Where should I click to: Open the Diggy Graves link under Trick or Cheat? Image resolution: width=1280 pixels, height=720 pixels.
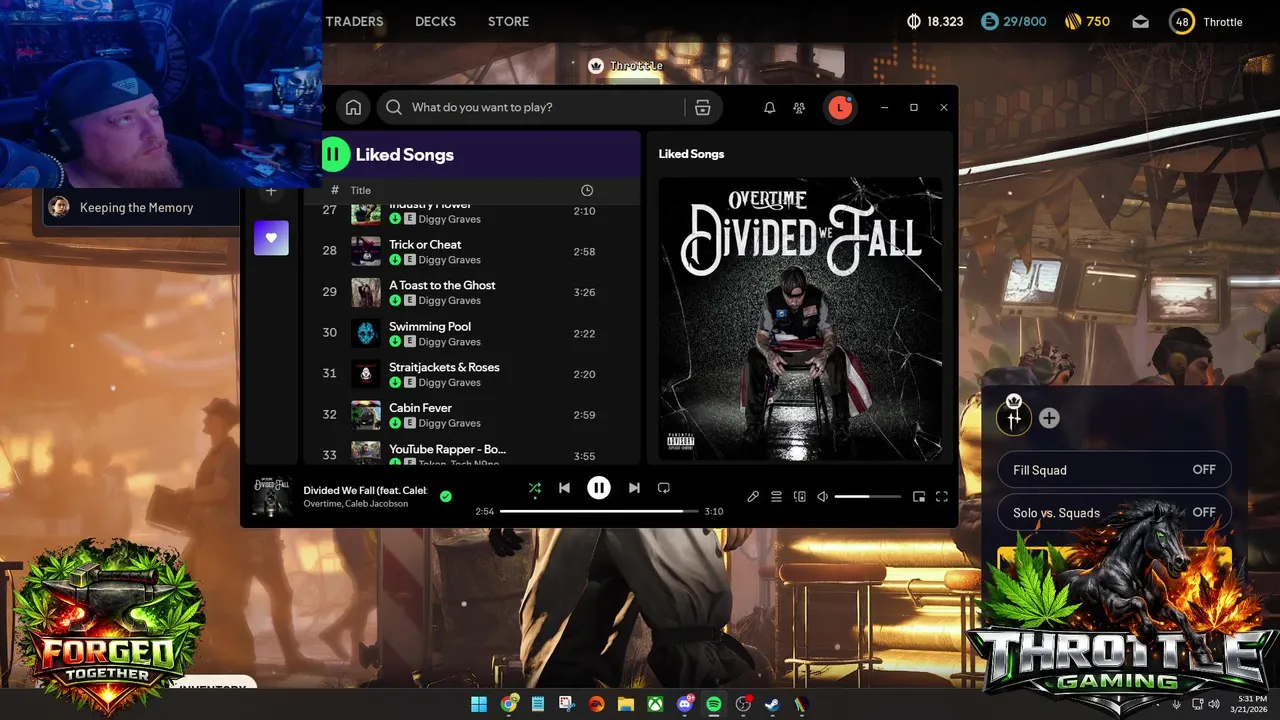[449, 260]
